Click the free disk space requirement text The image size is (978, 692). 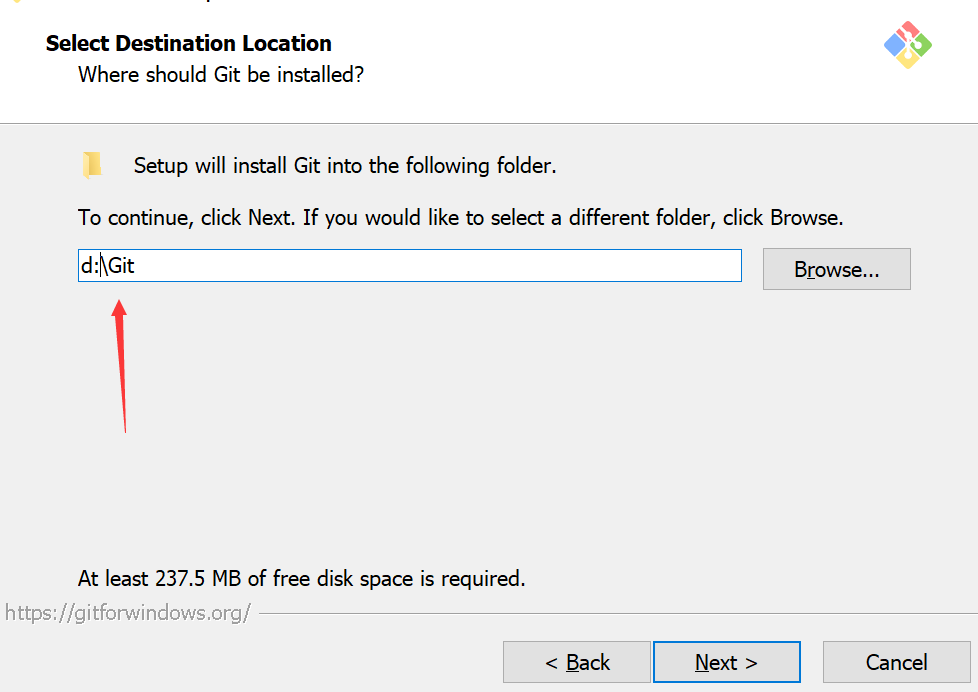point(301,578)
